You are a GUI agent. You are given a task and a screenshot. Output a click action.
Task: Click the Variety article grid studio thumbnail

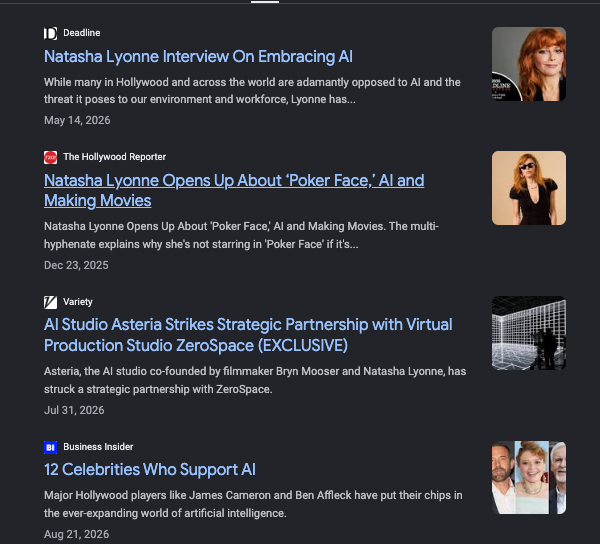[x=529, y=333]
